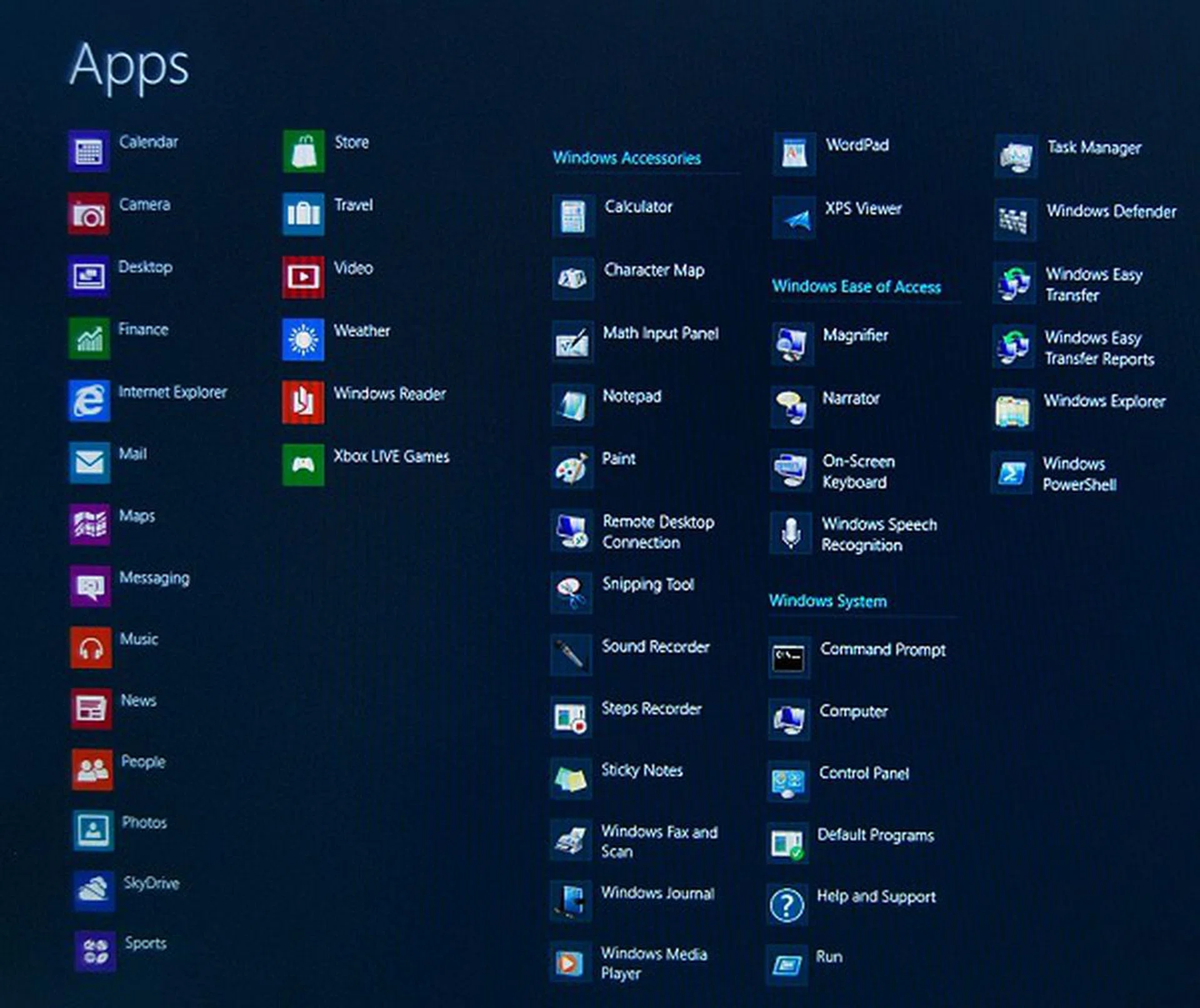
Task: Launch the SkyDrive app icon
Action: (94, 890)
